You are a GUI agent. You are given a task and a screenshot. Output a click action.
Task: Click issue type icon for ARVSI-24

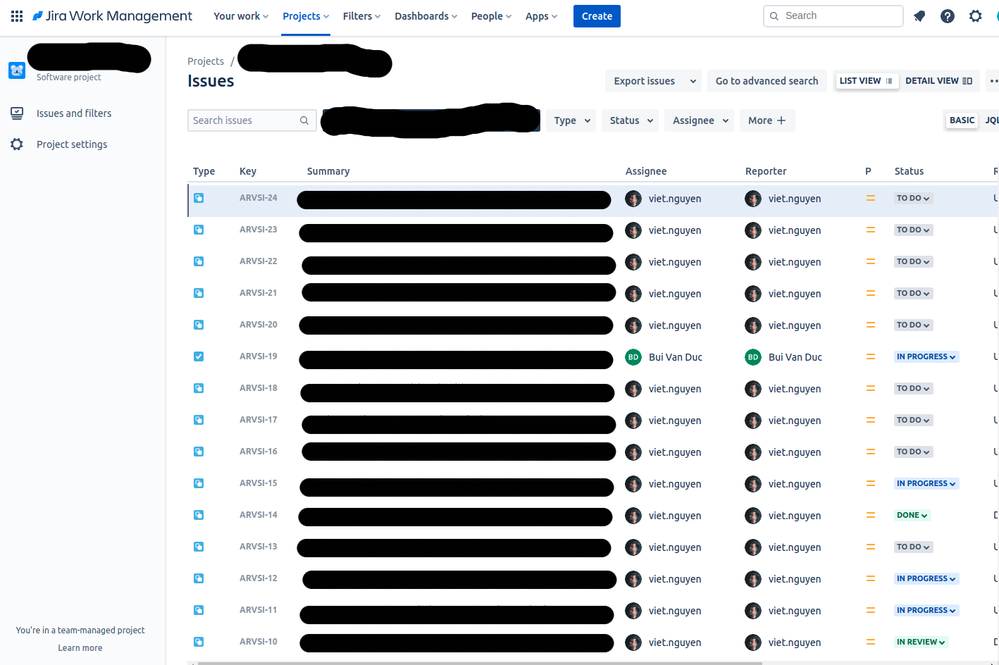click(x=199, y=198)
